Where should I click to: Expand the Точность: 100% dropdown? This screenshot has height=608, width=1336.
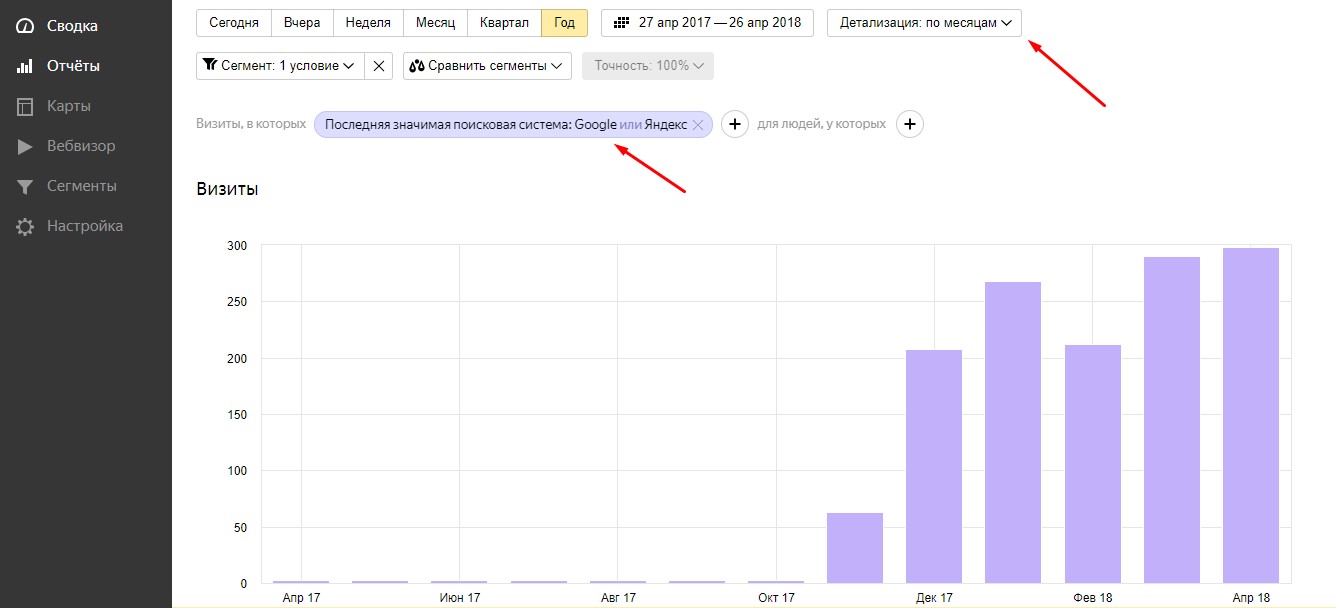click(648, 66)
